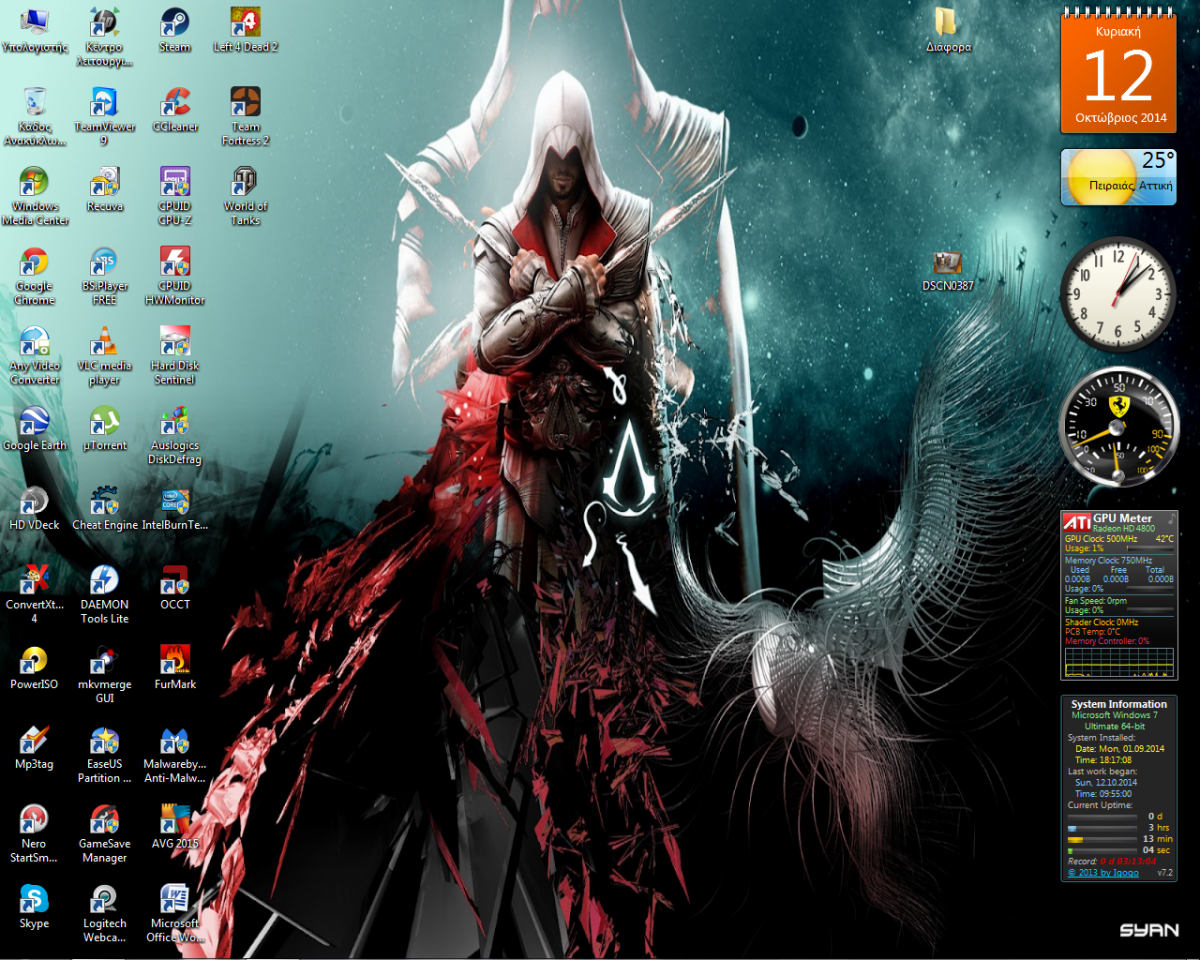The image size is (1200, 960).
Task: Select the mkvmerge GUI icon
Action: point(104,675)
